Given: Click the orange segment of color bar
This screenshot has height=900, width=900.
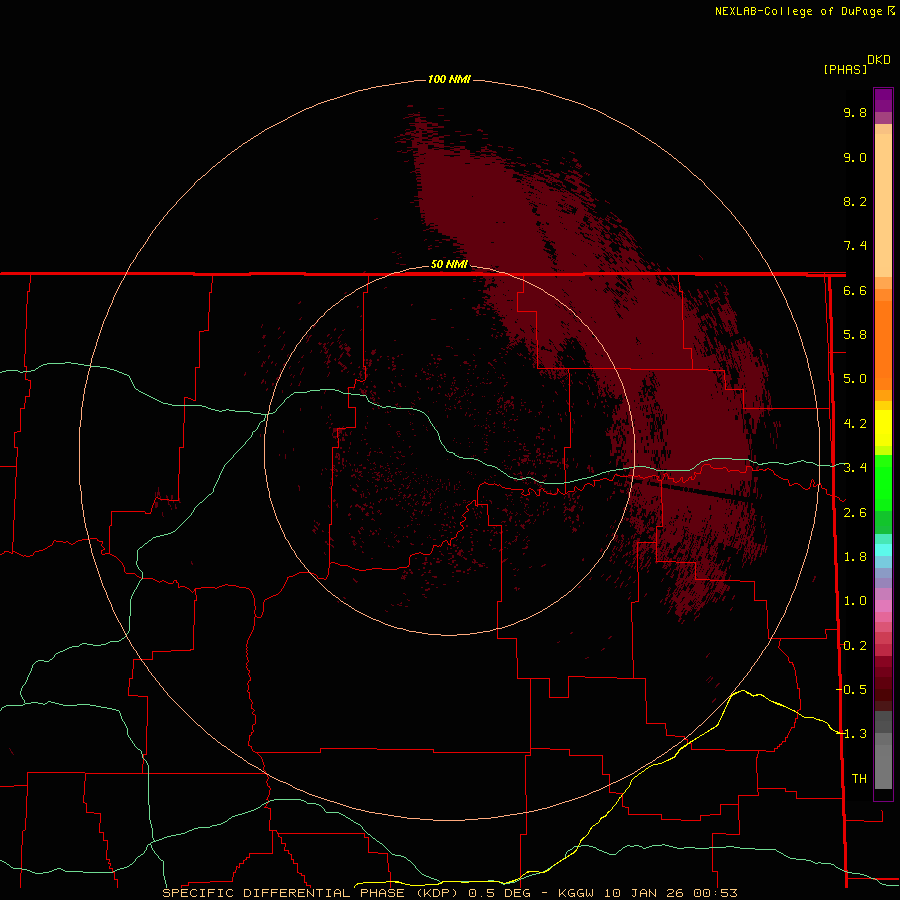Looking at the screenshot, I should coord(883,344).
